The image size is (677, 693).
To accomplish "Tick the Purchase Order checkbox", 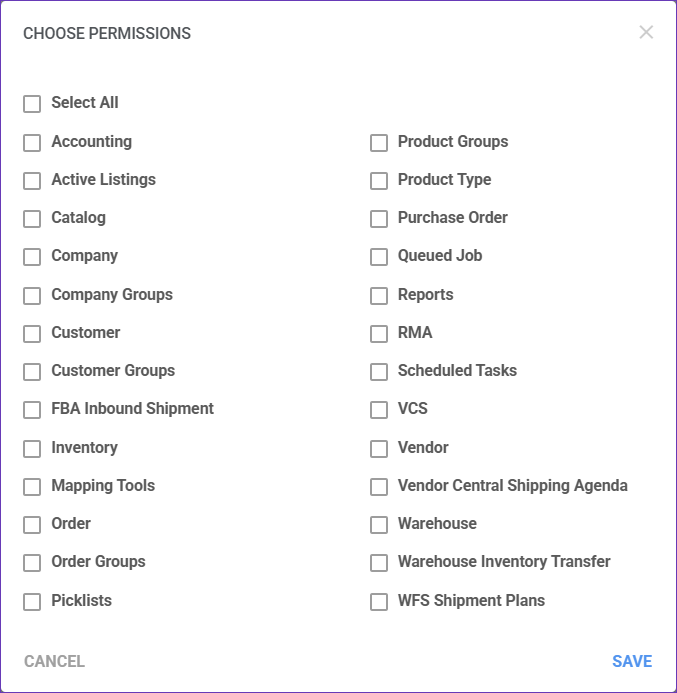I will point(379,219).
